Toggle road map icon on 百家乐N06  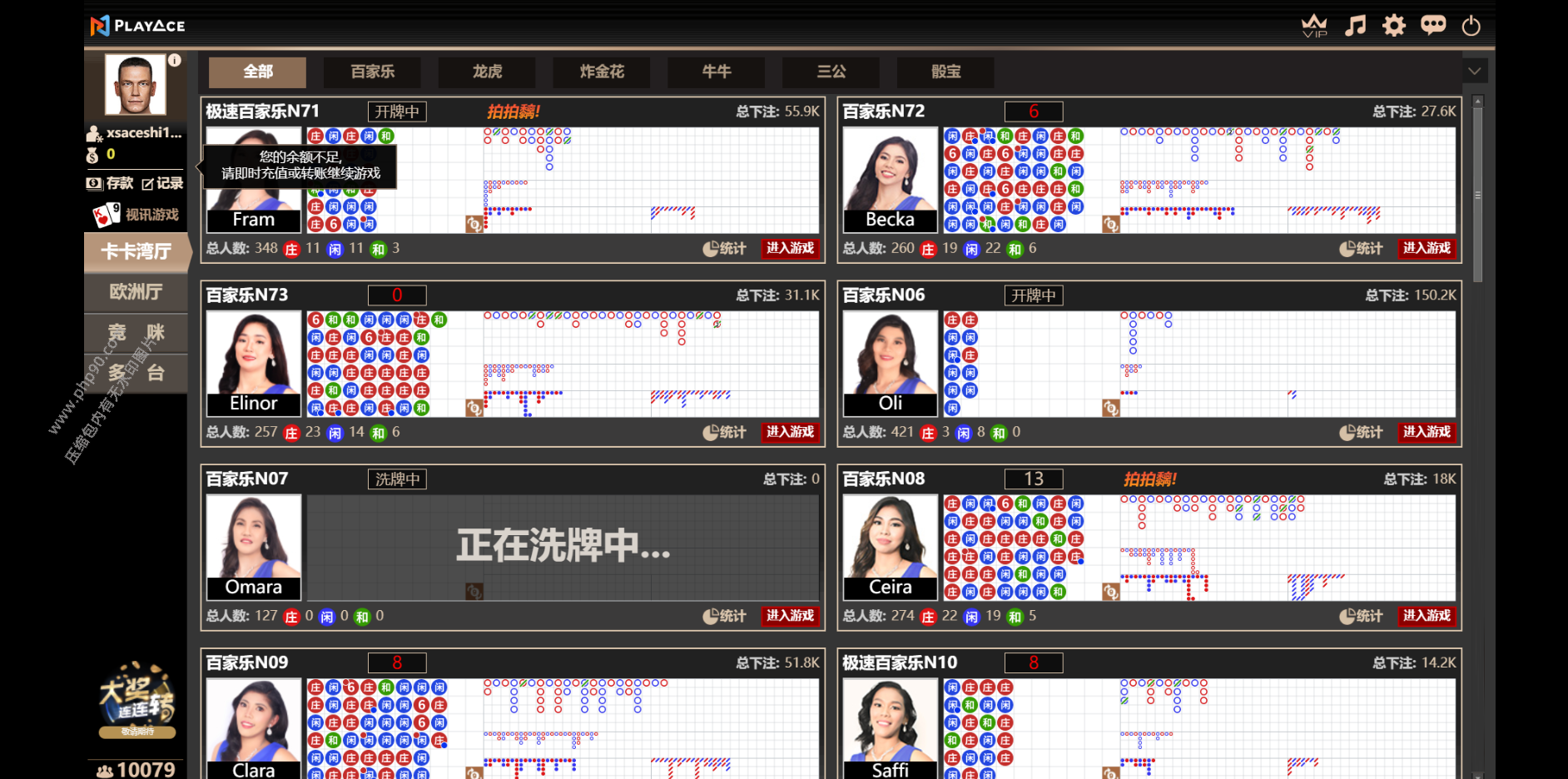tap(1110, 408)
